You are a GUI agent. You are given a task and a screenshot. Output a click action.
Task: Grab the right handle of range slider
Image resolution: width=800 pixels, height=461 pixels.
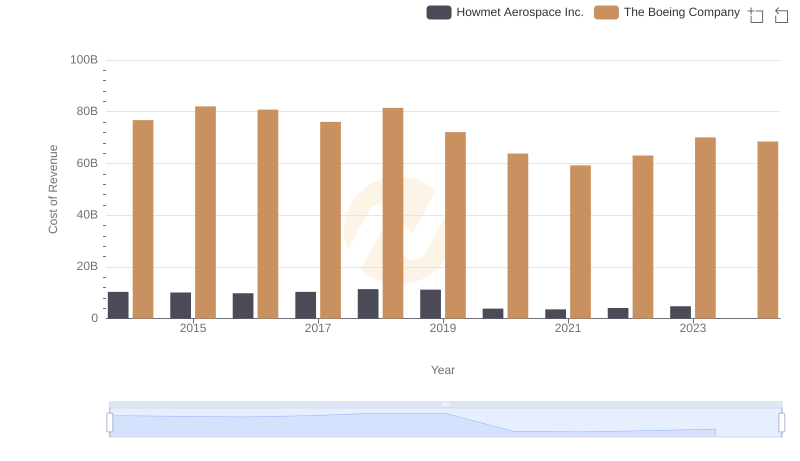(x=782, y=422)
